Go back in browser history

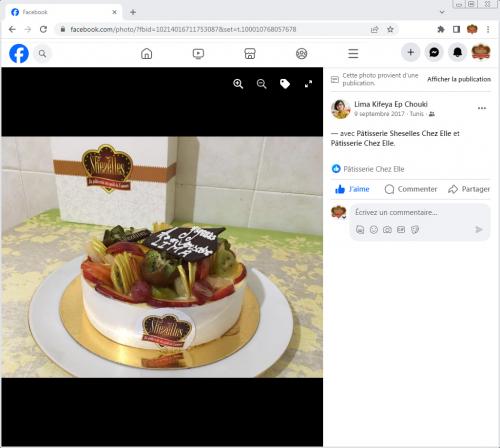coord(12,29)
